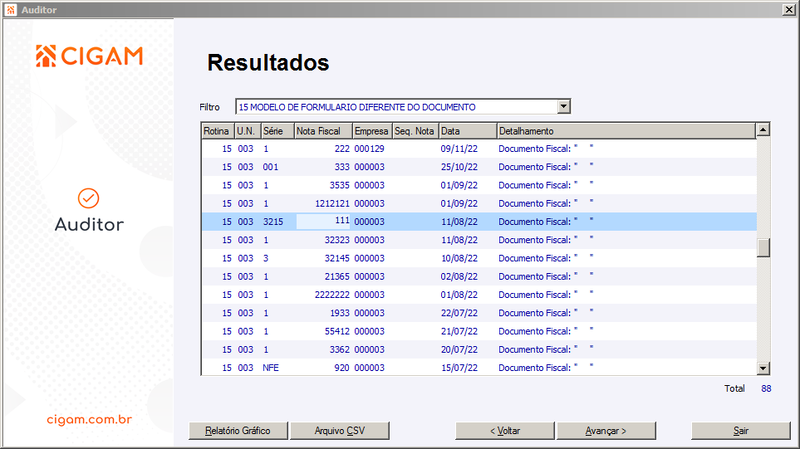Export using the Arquivo CSV button
Viewport: 800px width, 449px height.
(x=340, y=431)
